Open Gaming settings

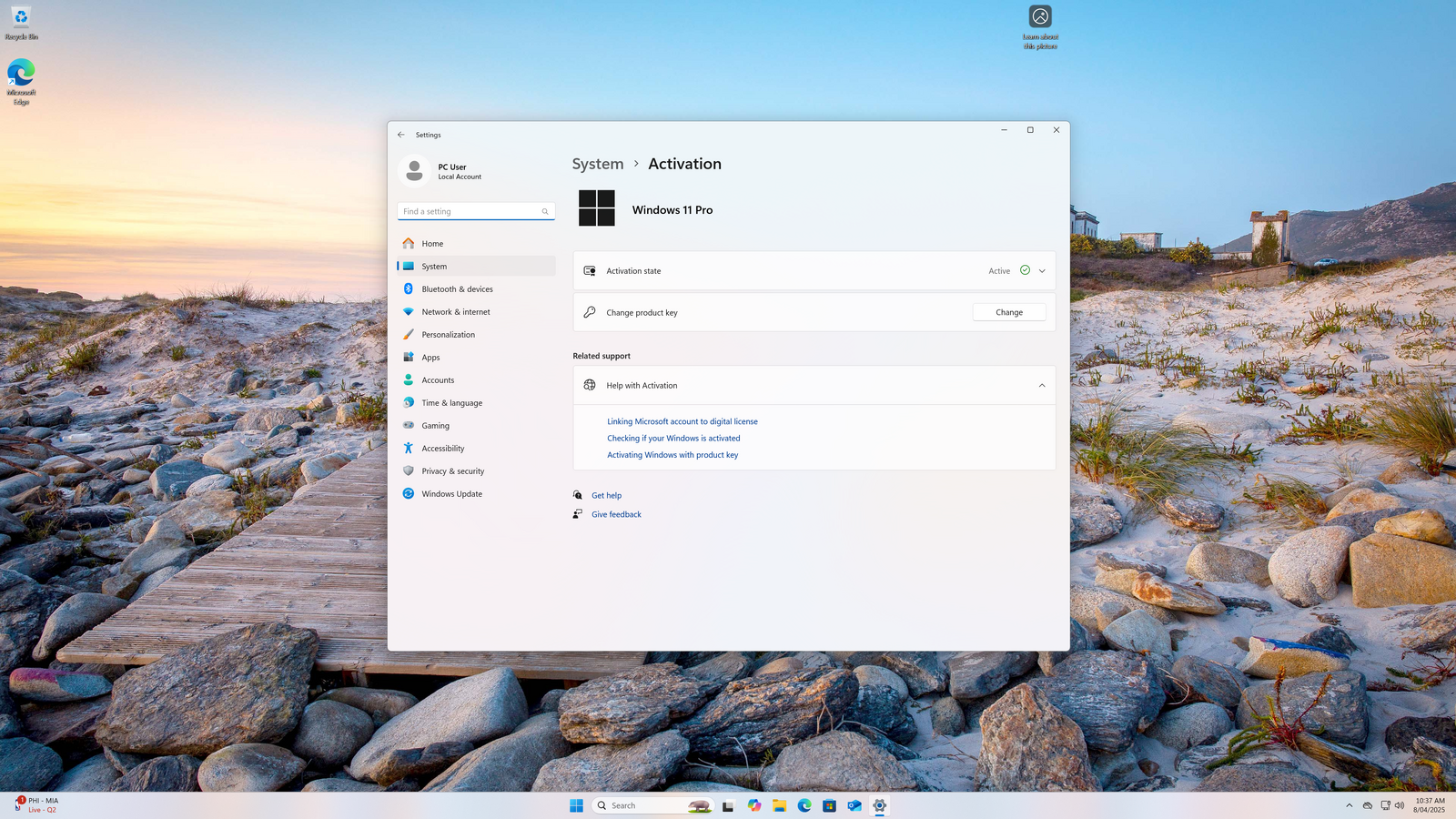[476, 425]
